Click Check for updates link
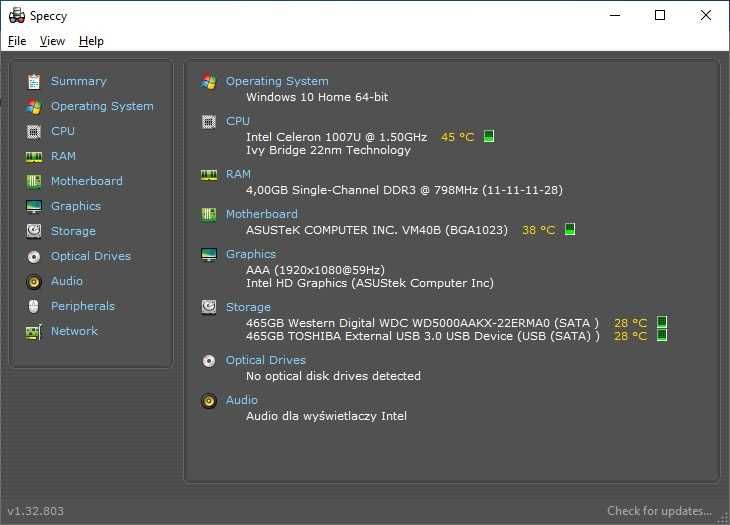Viewport: 730px width, 525px height. point(659,511)
